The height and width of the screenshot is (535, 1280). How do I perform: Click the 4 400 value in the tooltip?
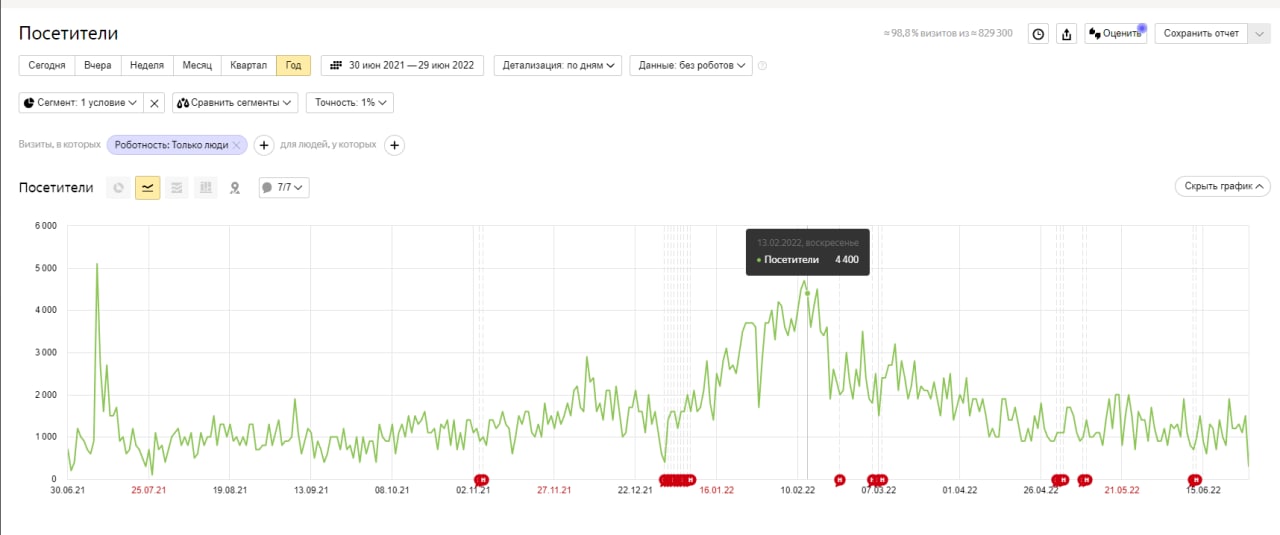pyautogui.click(x=846, y=260)
